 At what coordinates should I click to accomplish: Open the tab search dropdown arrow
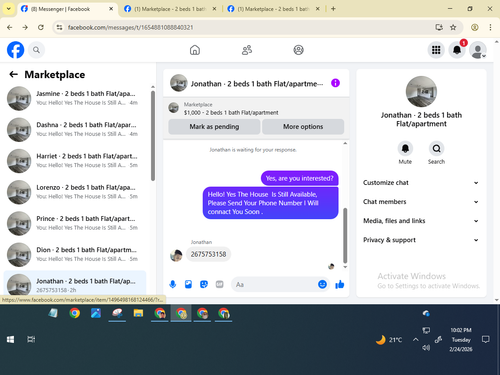tap(9, 9)
